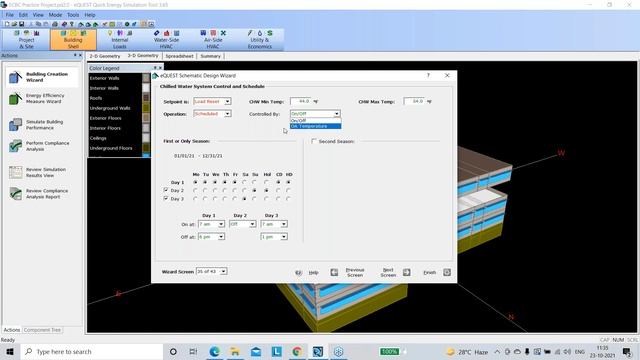Open Windows Start menu

[10, 351]
